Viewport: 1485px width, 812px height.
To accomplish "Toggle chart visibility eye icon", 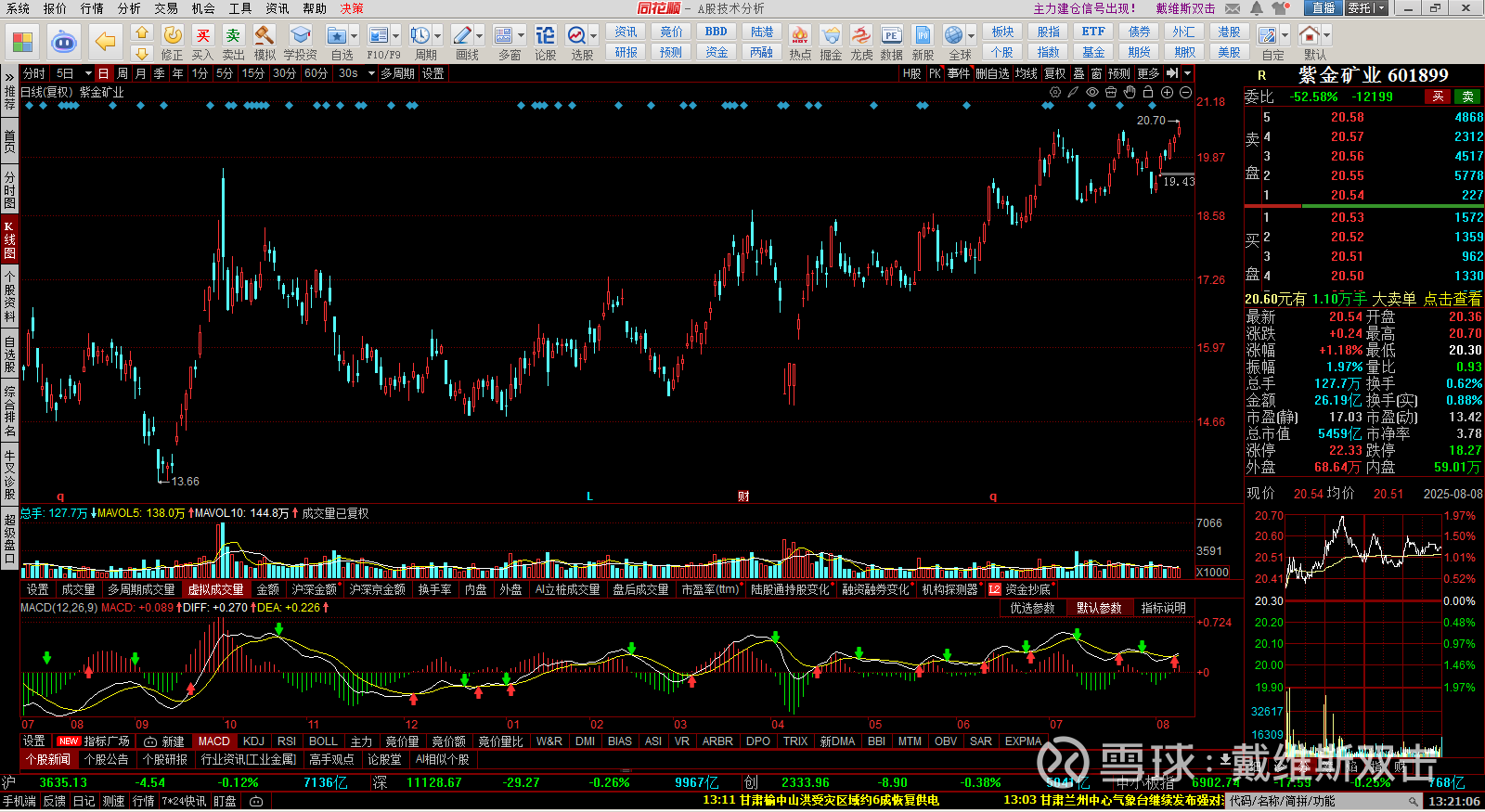I will coord(1092,92).
